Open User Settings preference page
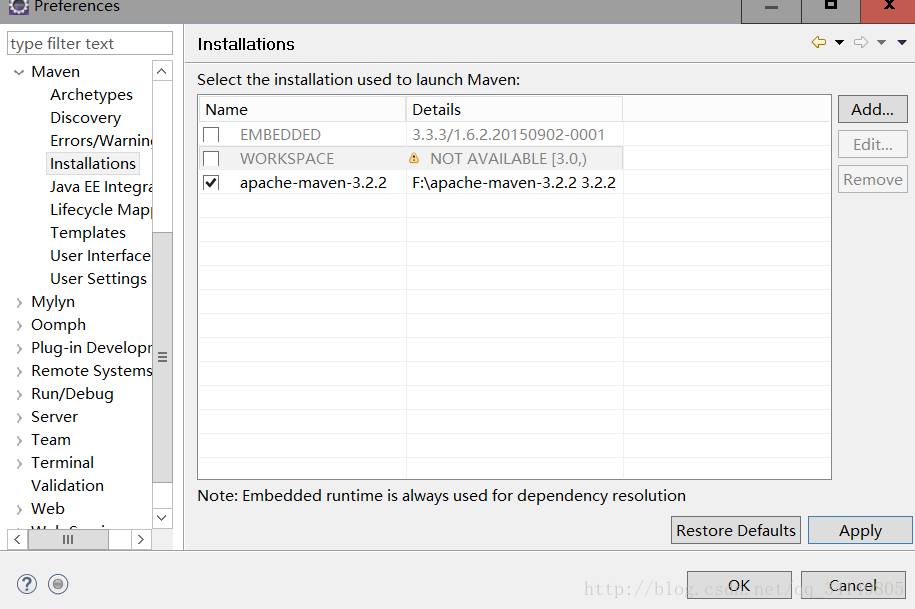Image resolution: width=915 pixels, height=609 pixels. coord(98,279)
